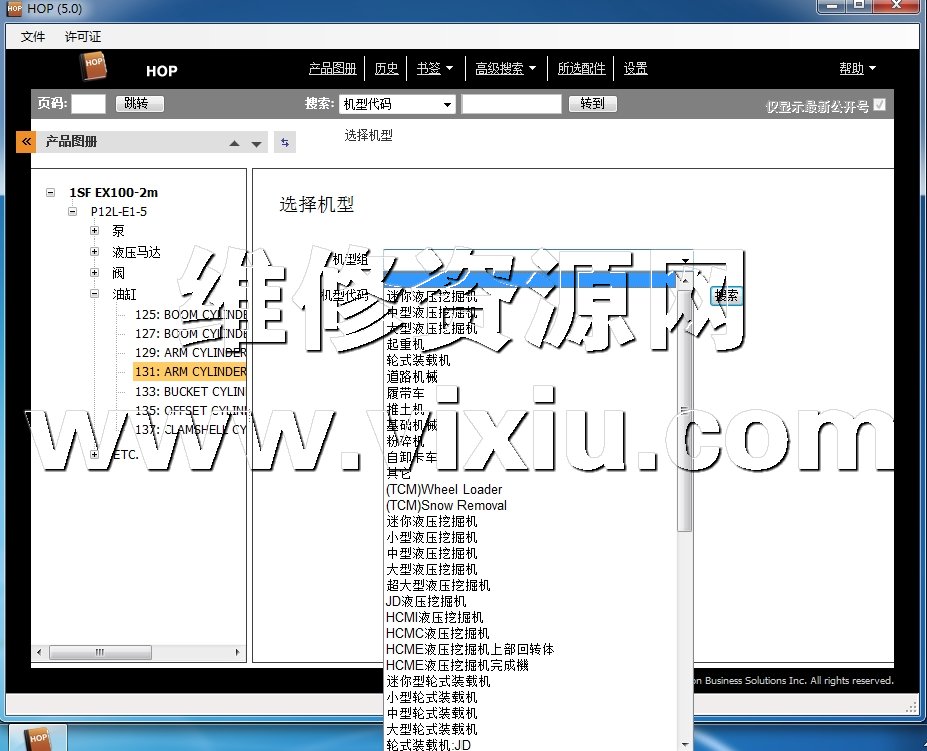Screen dimensions: 927x751
Task: Click the HOP book logo in header
Action: coord(94,68)
